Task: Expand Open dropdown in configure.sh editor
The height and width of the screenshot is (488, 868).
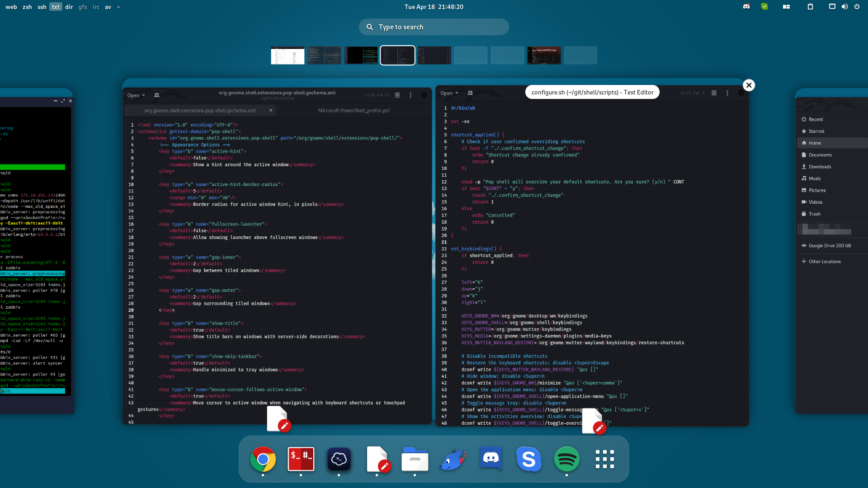Action: [449, 93]
